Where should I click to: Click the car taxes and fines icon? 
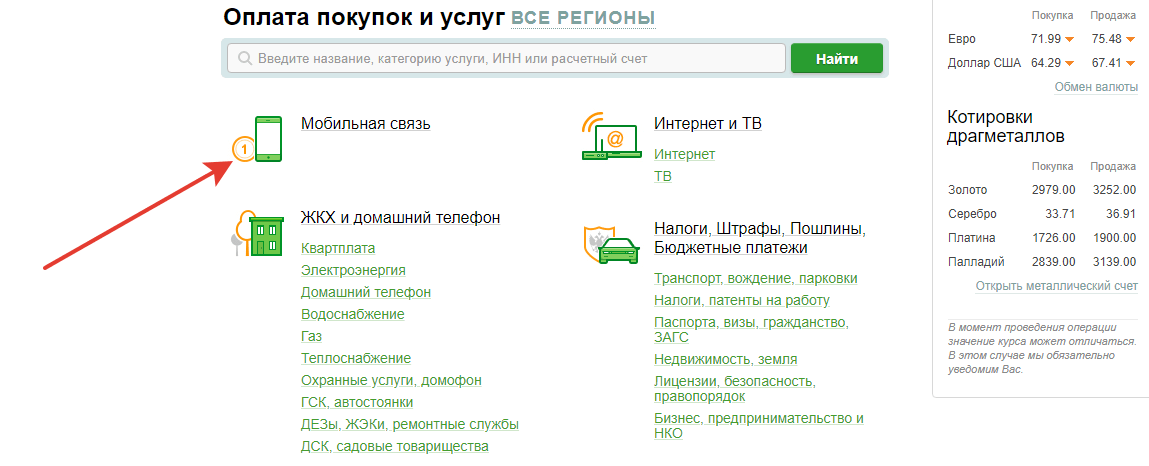pos(610,244)
